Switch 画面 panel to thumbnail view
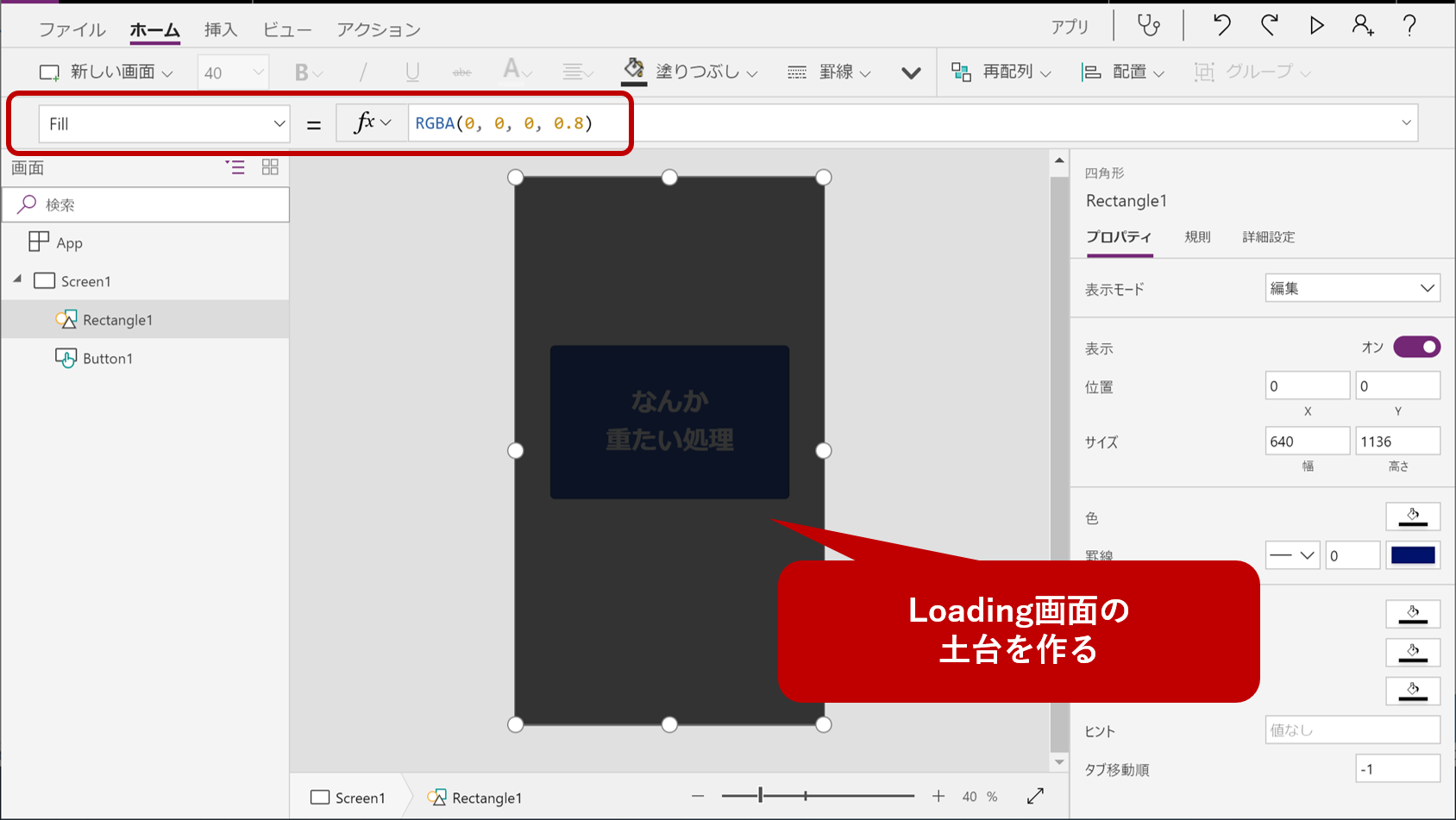 (270, 167)
